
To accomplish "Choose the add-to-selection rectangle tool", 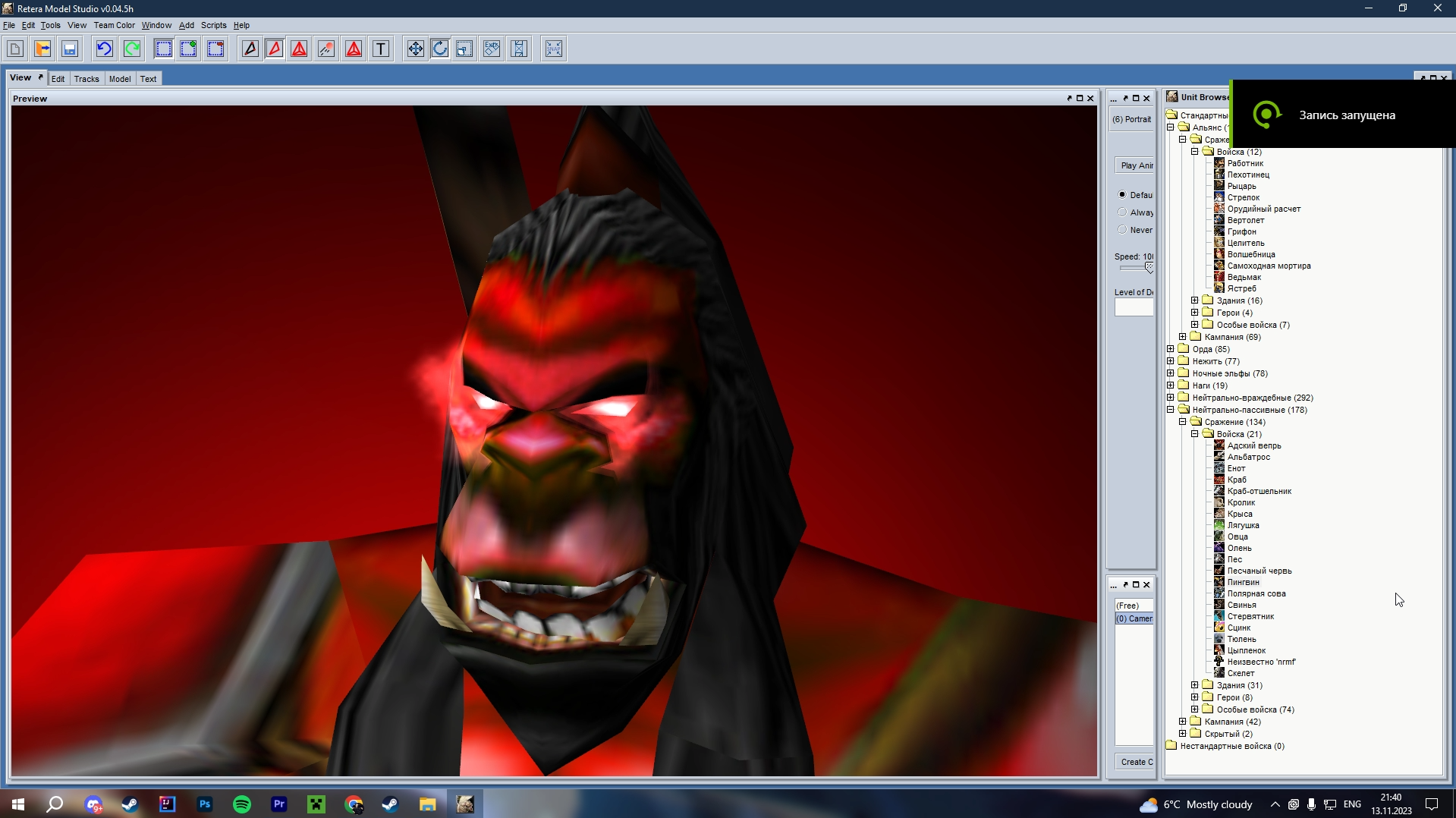I will (188, 49).
